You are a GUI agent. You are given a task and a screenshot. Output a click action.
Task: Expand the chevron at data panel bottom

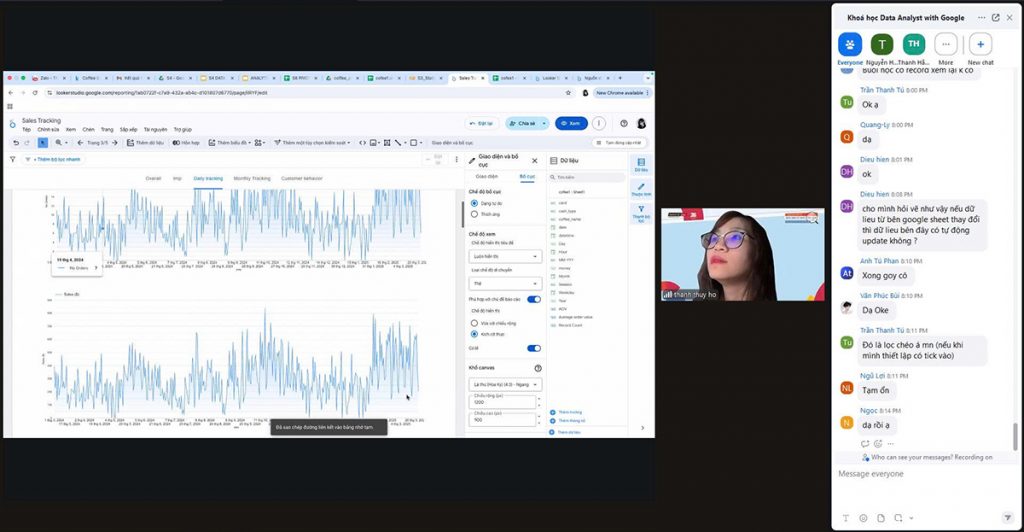tap(643, 428)
